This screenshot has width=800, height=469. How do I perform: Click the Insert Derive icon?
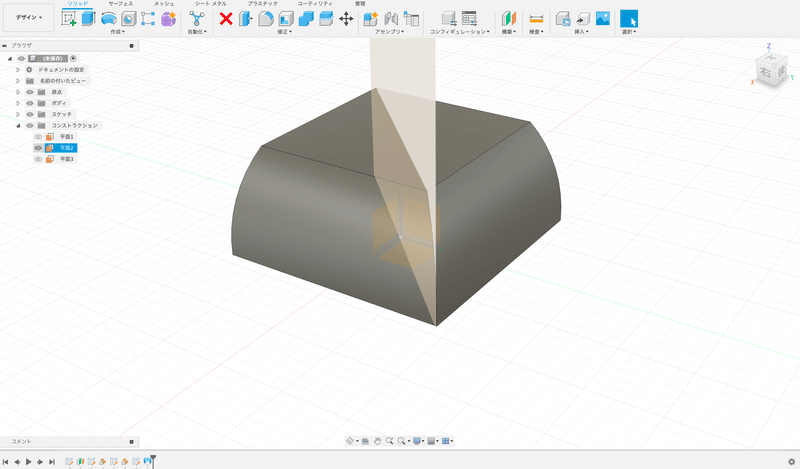pos(563,19)
